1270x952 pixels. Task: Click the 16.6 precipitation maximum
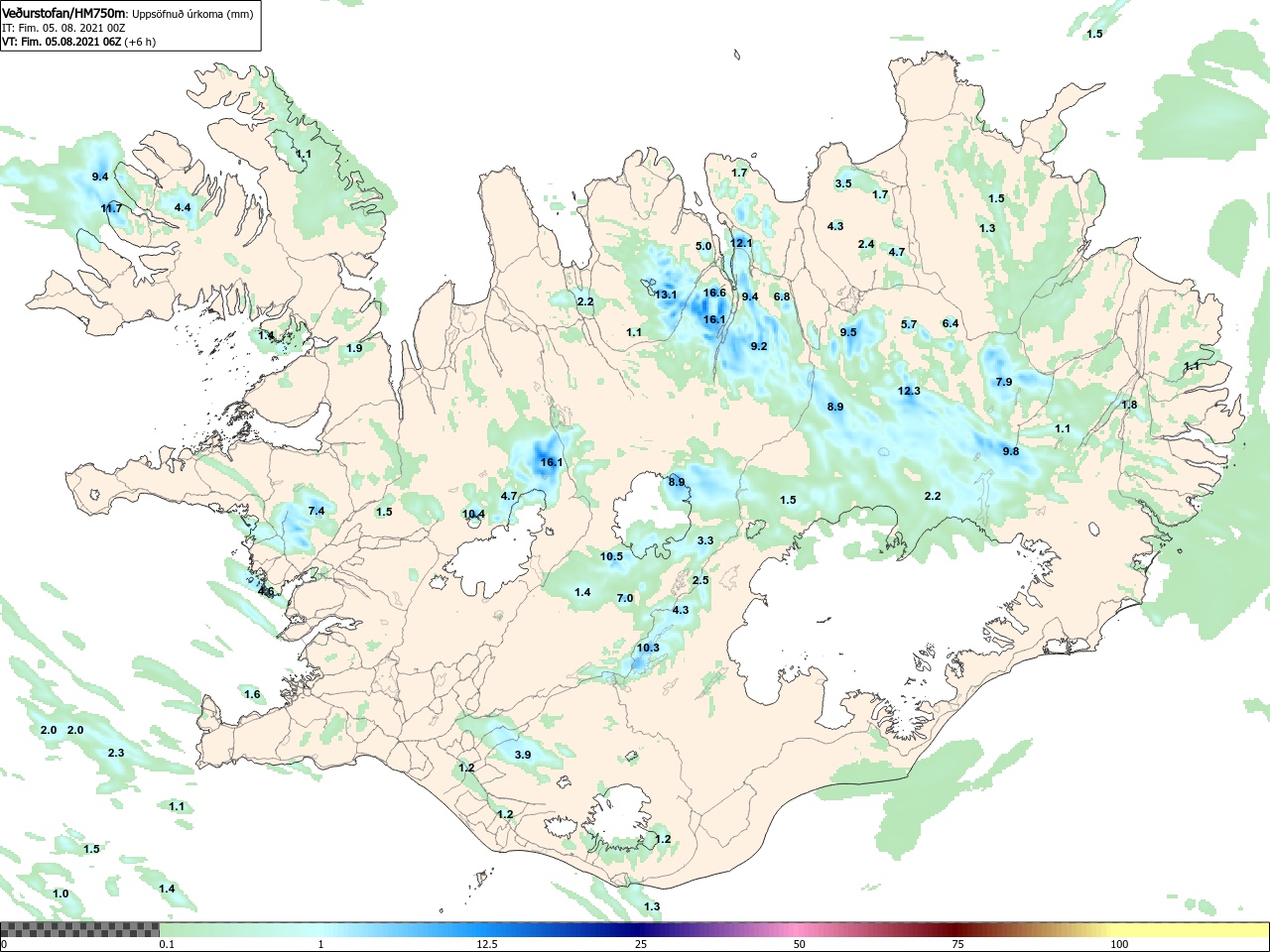[x=714, y=293]
